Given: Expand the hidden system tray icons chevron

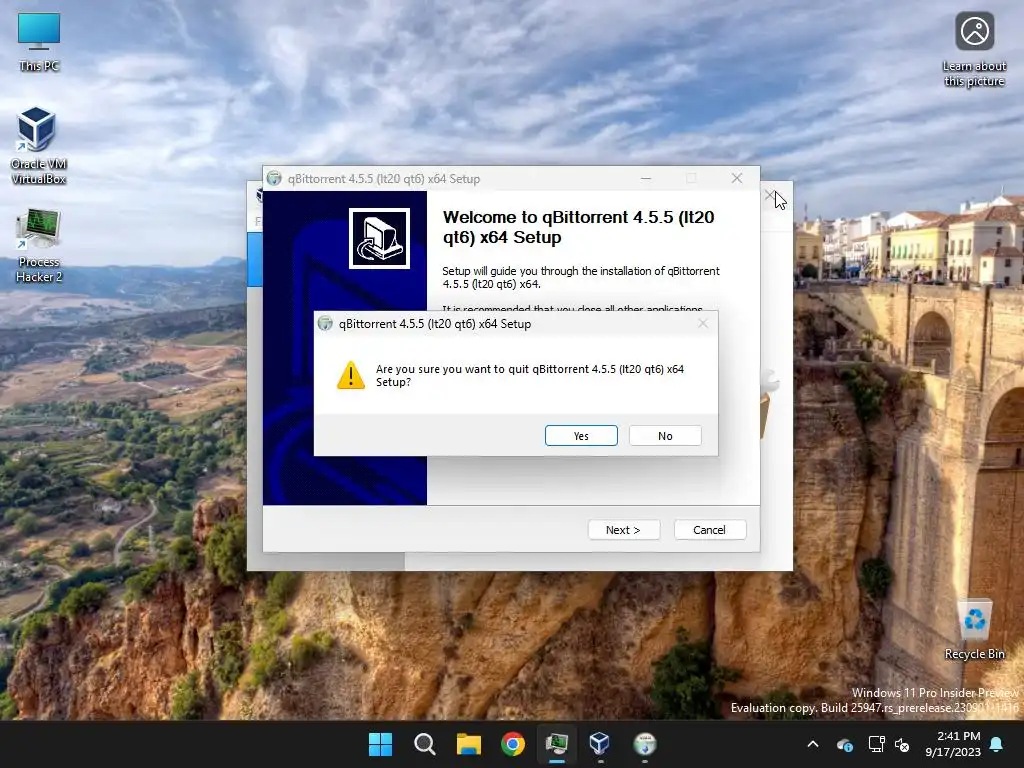Looking at the screenshot, I should pyautogui.click(x=813, y=744).
